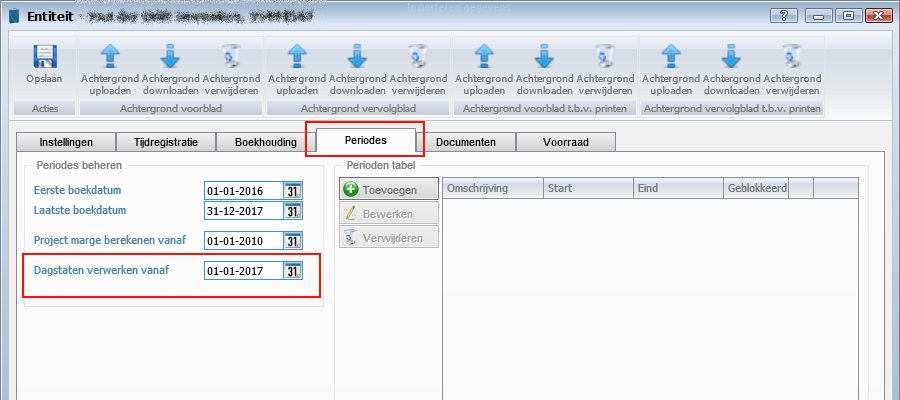The height and width of the screenshot is (400, 900).
Task: Open calendar picker for Eerste boekdatum
Action: (x=293, y=190)
